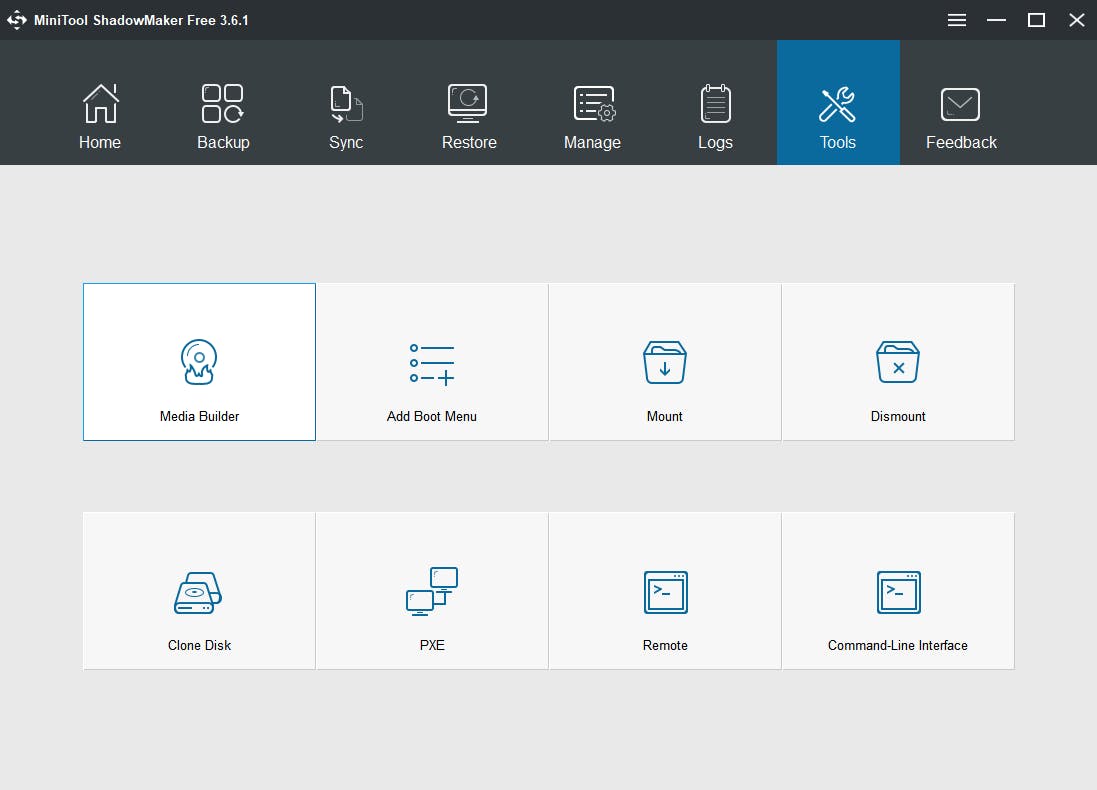Click the Add Boot Menu label

click(432, 416)
